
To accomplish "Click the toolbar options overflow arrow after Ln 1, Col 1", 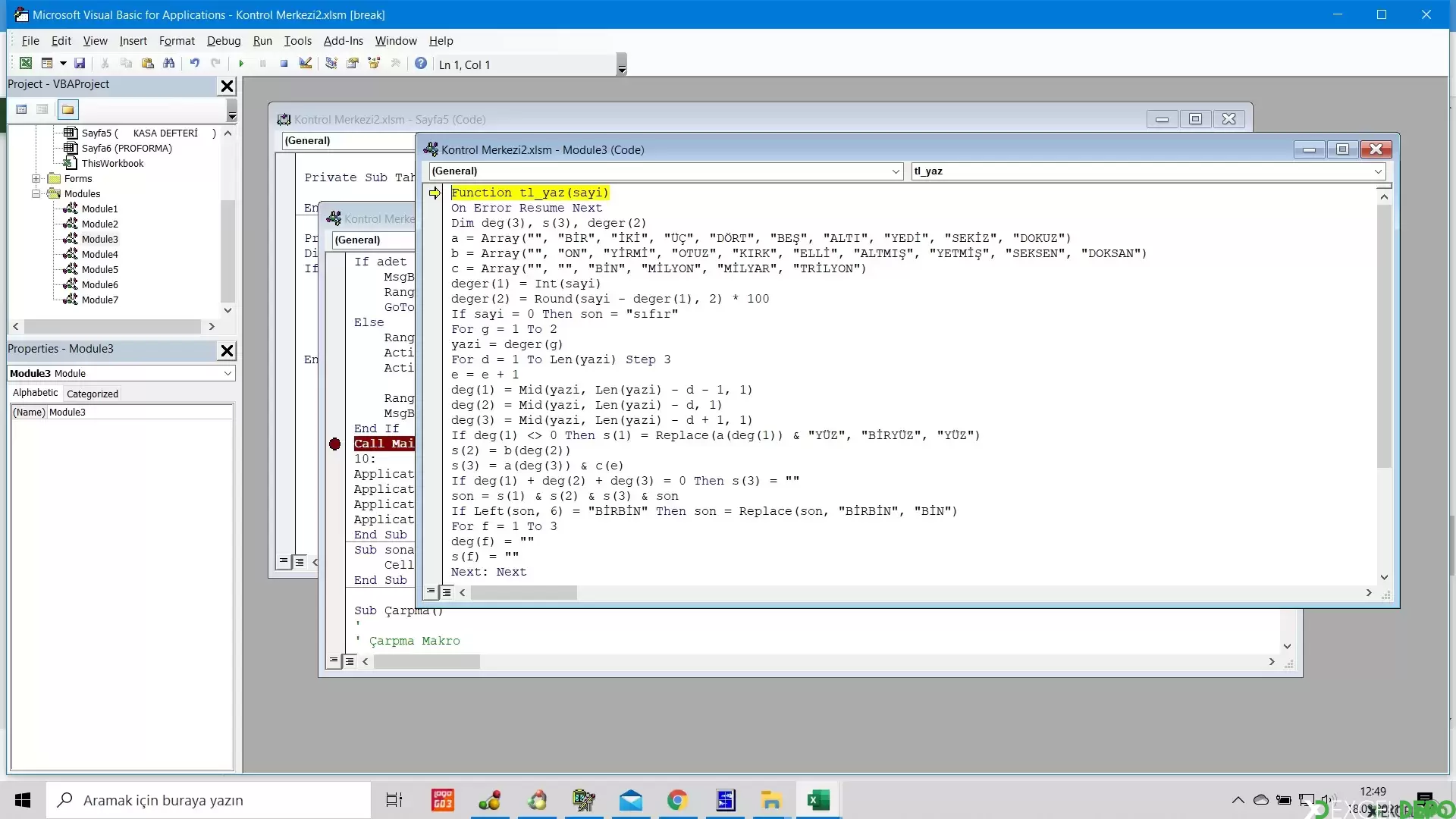I will coord(622,65).
